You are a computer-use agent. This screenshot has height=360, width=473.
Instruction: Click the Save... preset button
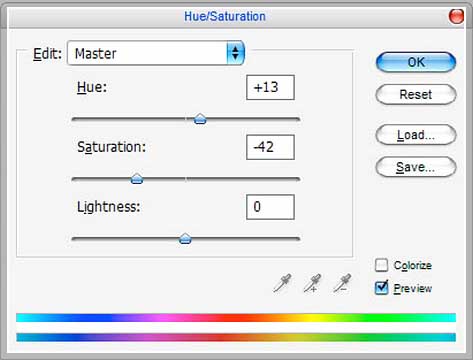click(x=416, y=167)
